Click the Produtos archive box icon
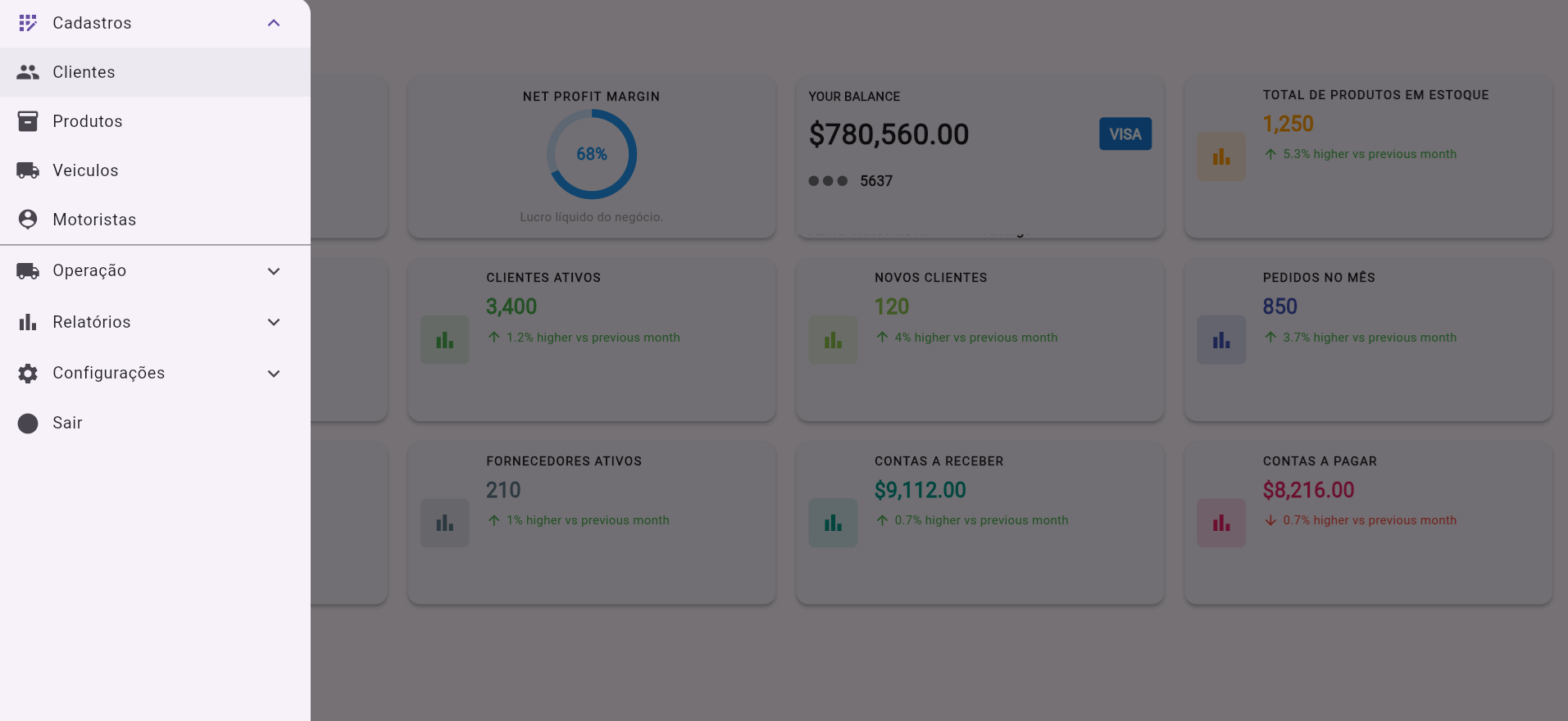The image size is (1568, 721). coord(28,121)
